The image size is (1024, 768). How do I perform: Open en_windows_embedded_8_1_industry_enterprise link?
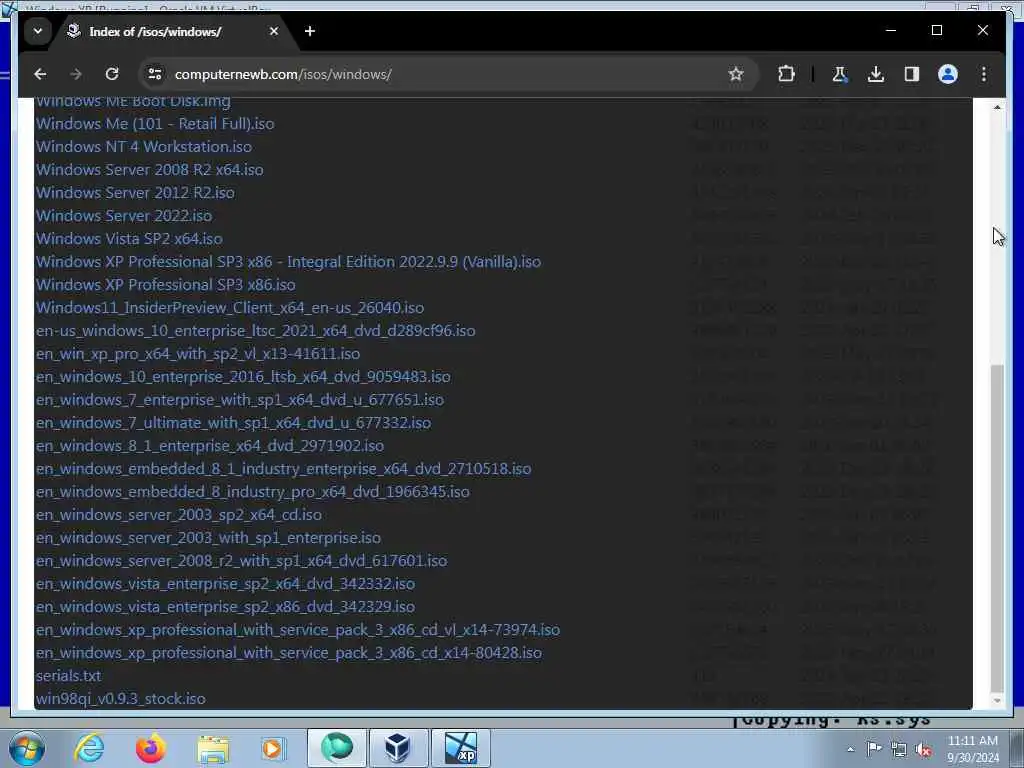click(283, 468)
